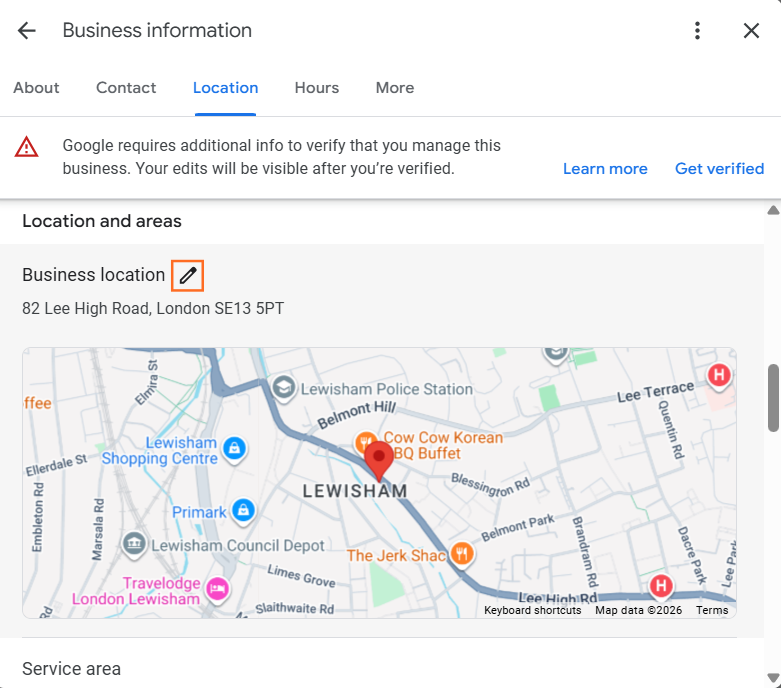Click the Ellerdale St label

click(56, 465)
